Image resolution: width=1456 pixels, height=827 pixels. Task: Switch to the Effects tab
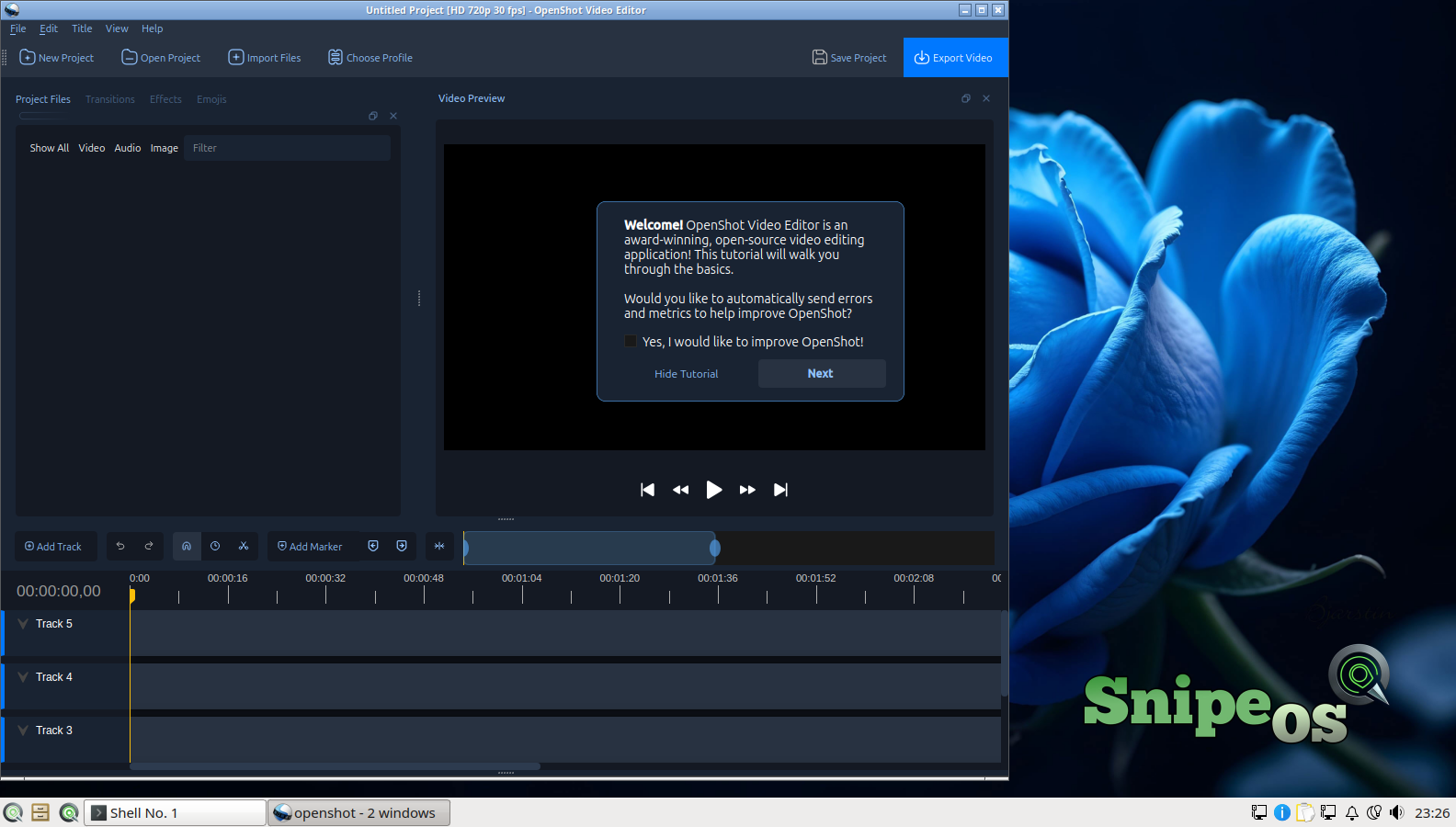click(165, 99)
